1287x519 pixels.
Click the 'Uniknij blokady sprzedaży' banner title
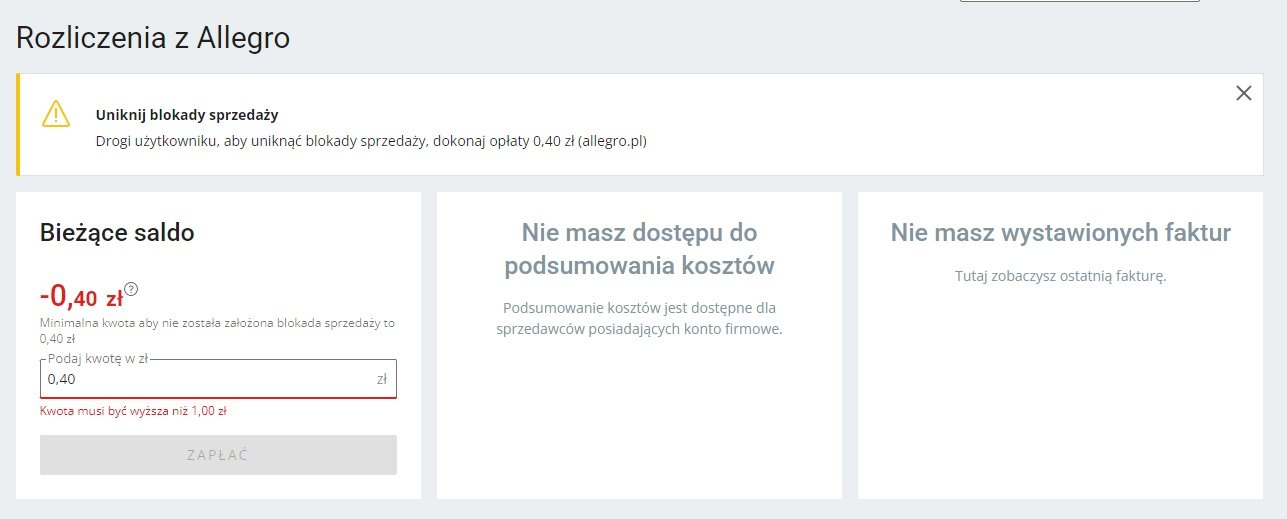click(187, 115)
